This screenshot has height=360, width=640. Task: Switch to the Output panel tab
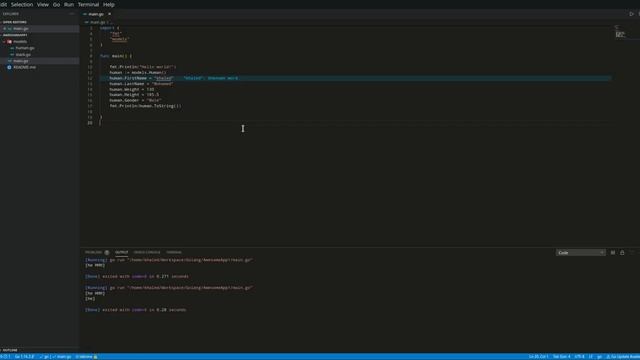(x=121, y=252)
